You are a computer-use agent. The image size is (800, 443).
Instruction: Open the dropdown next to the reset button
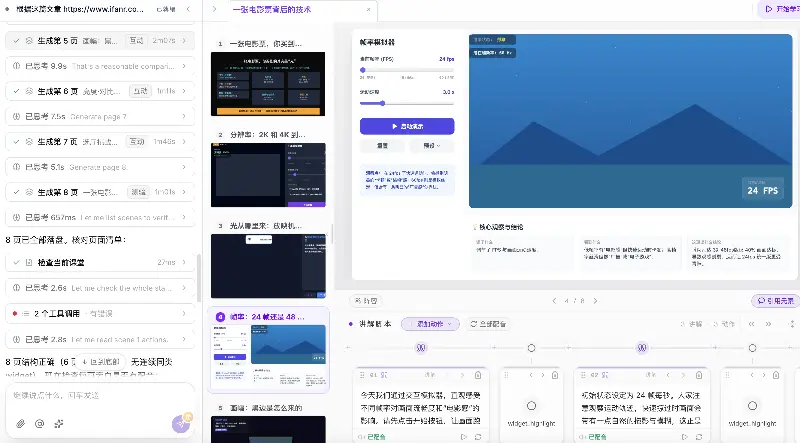[x=432, y=145]
